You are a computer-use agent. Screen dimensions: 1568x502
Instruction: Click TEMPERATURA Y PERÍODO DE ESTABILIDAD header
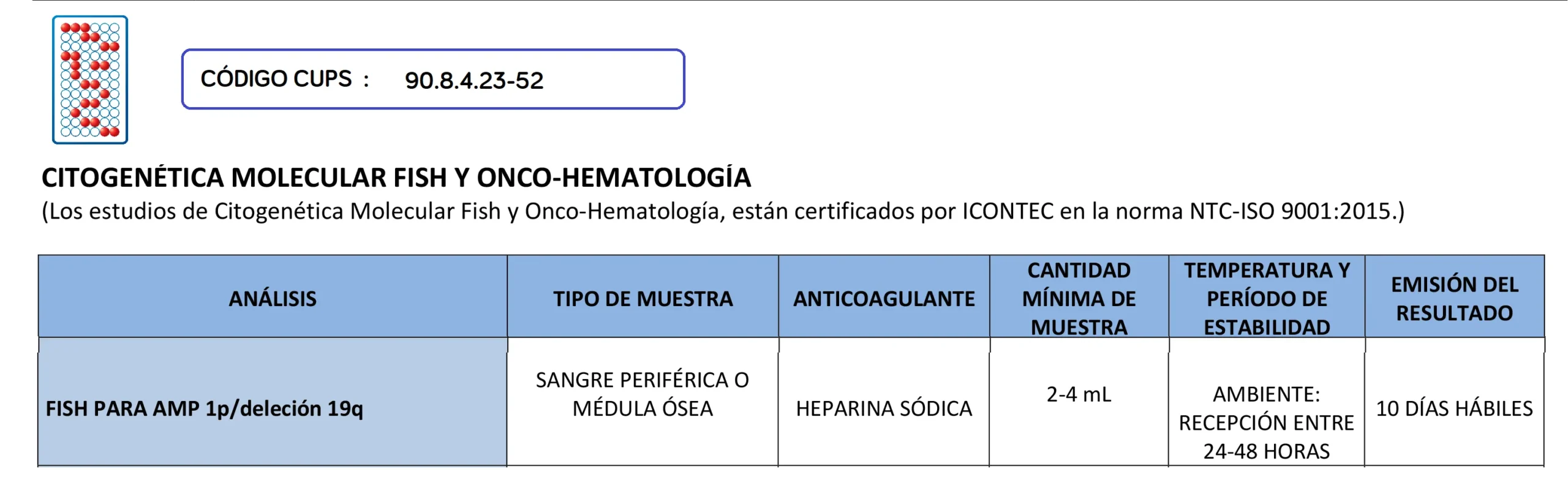[x=1267, y=299]
